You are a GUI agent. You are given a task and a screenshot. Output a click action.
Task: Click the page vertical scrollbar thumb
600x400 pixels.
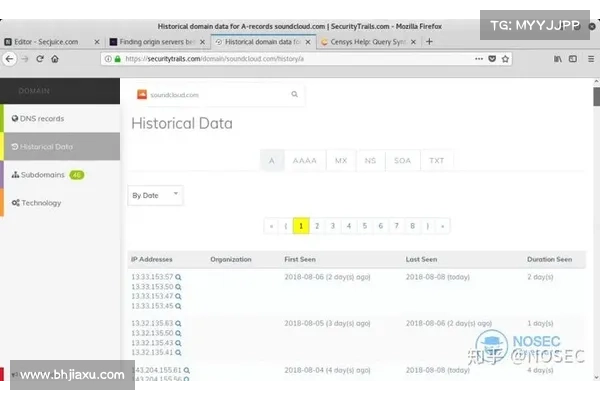[x=597, y=96]
